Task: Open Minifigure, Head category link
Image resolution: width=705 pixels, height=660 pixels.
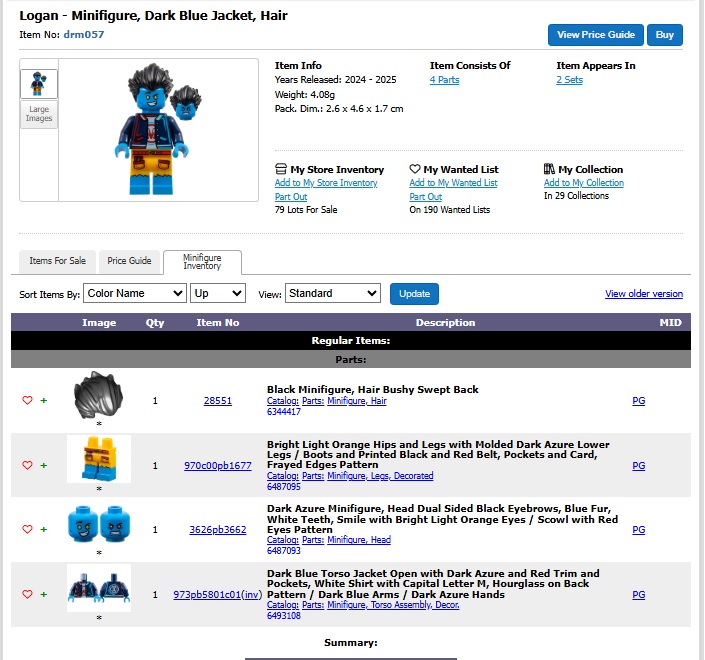Action: click(x=359, y=540)
